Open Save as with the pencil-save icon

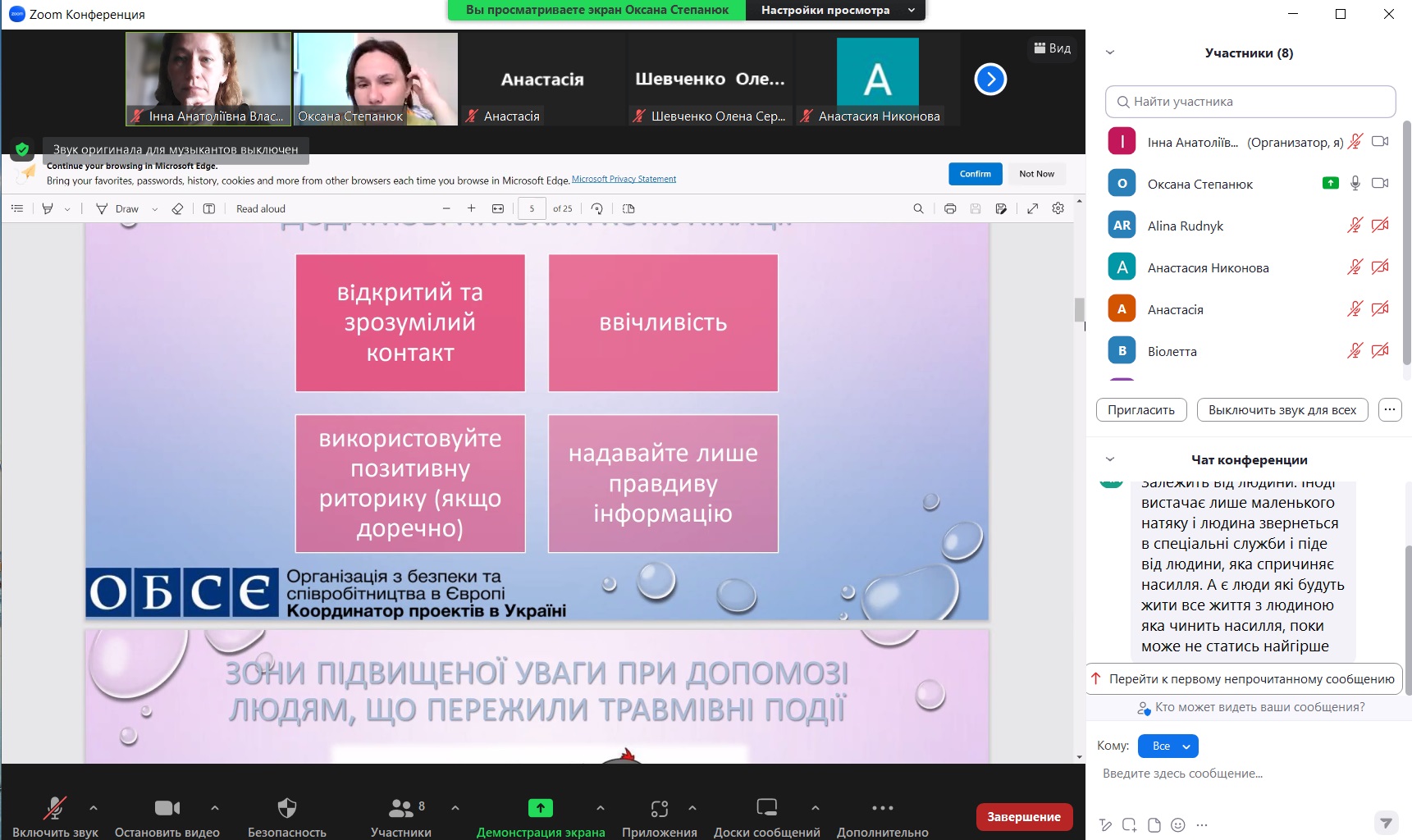pyautogui.click(x=1002, y=209)
